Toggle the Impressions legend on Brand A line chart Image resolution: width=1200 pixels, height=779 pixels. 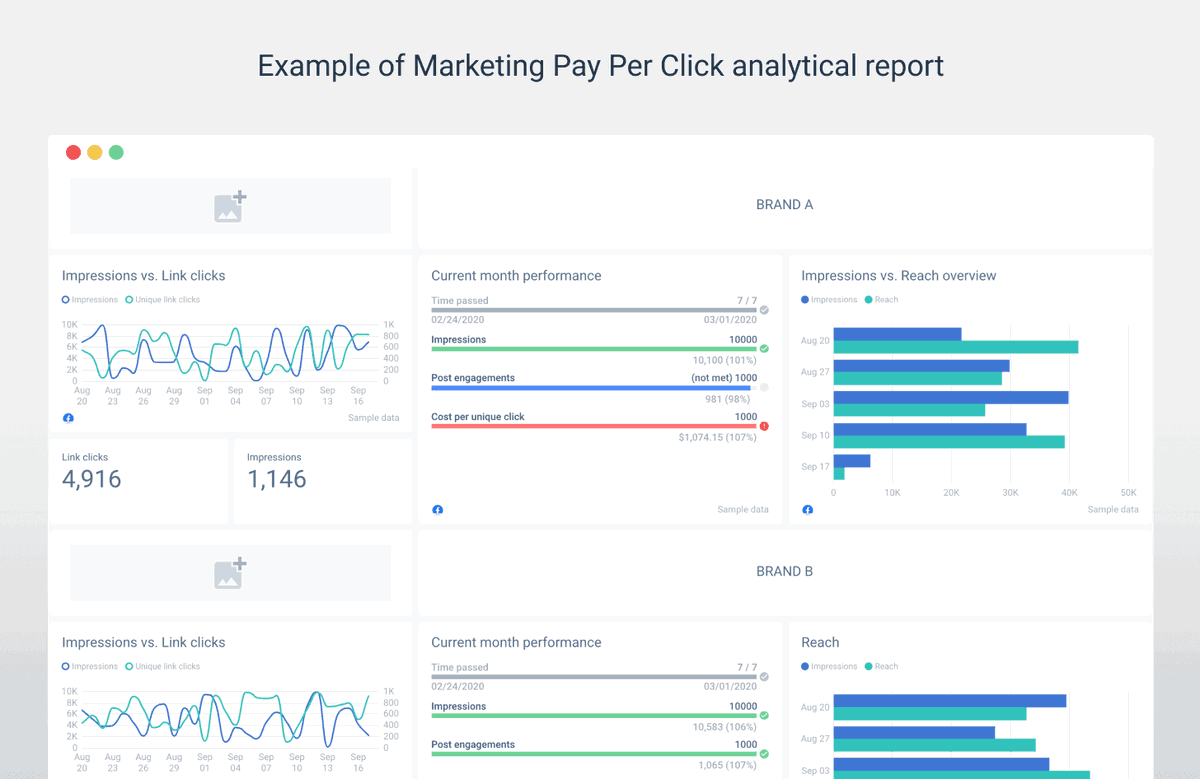[x=89, y=299]
